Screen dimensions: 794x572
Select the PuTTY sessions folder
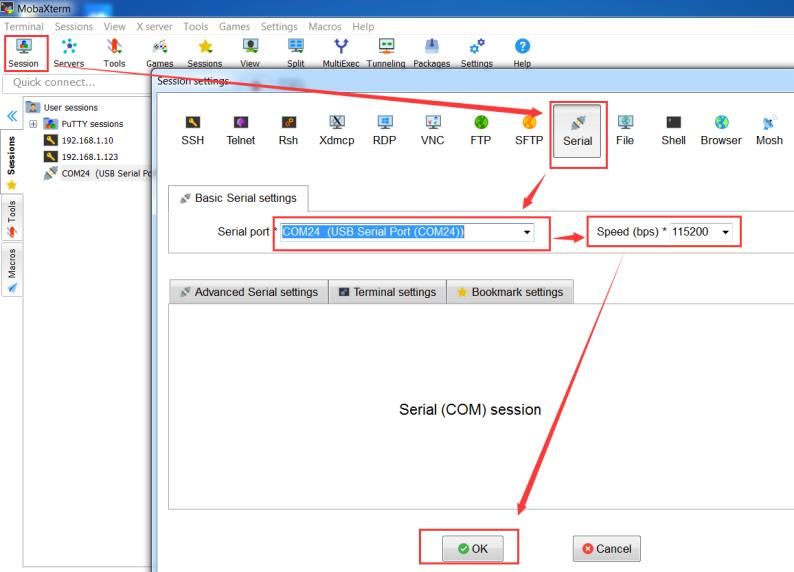pyautogui.click(x=84, y=124)
